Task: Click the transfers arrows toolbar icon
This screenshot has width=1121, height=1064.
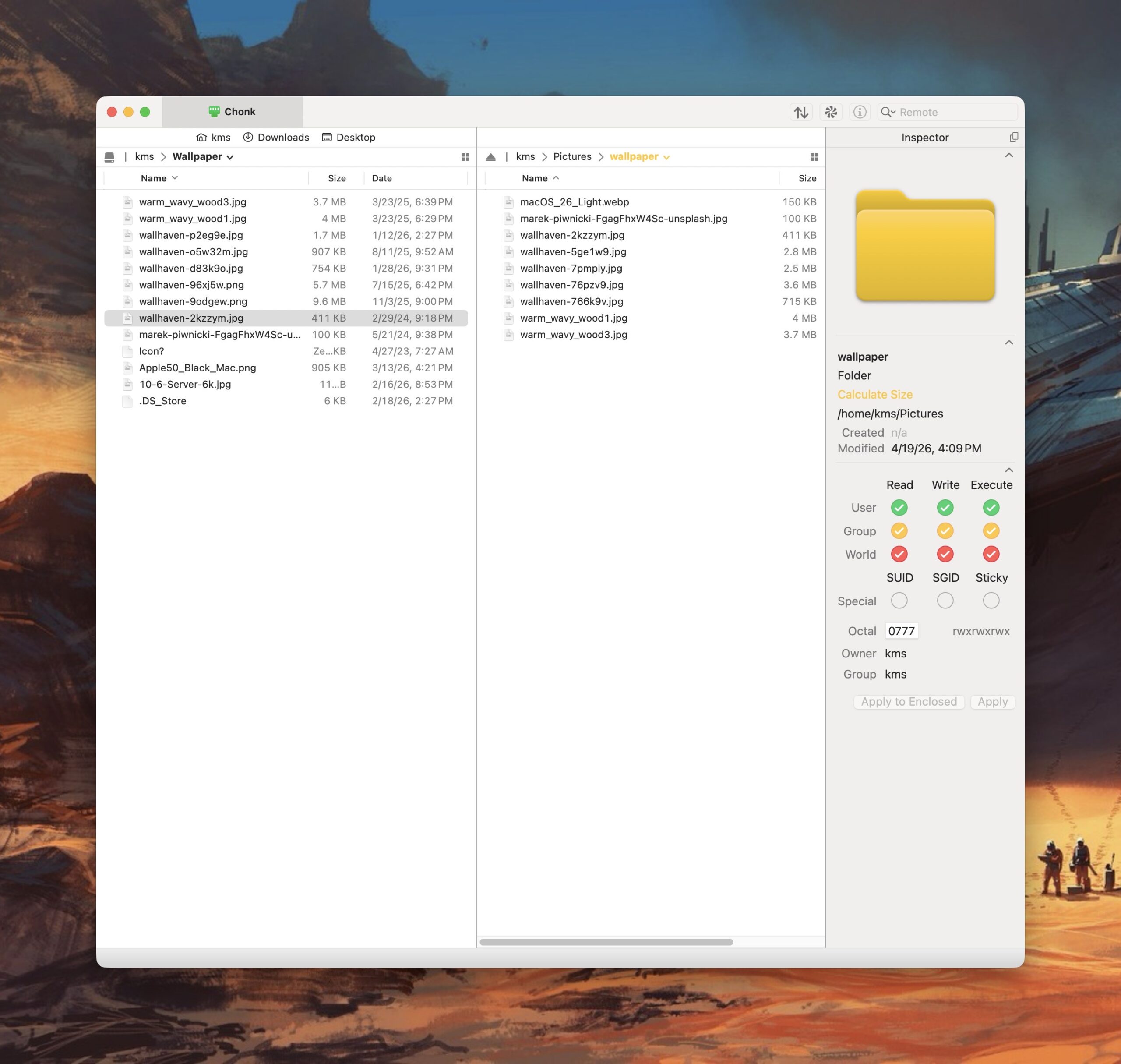Action: point(800,112)
